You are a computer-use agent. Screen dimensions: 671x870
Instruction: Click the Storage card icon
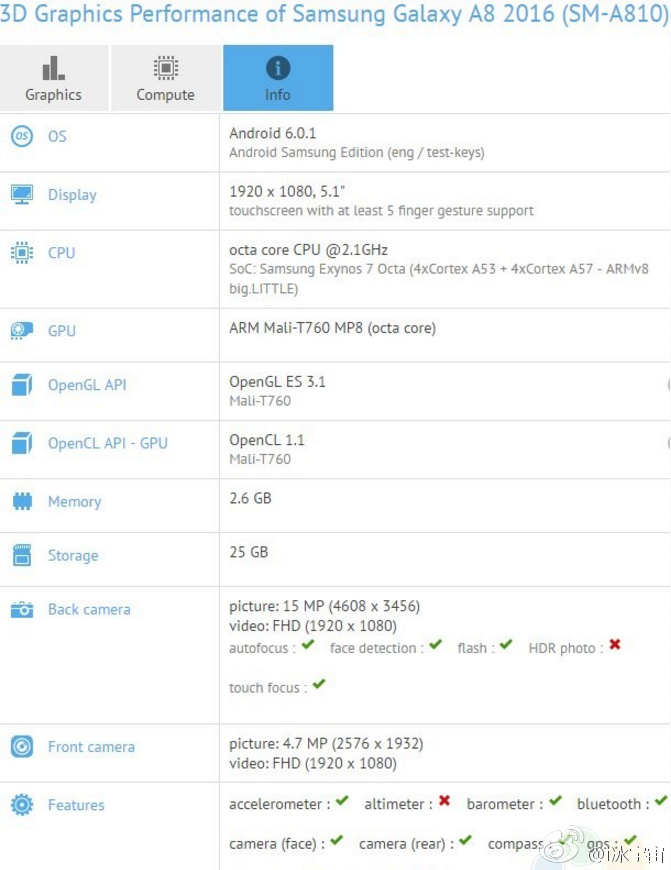[x=22, y=555]
